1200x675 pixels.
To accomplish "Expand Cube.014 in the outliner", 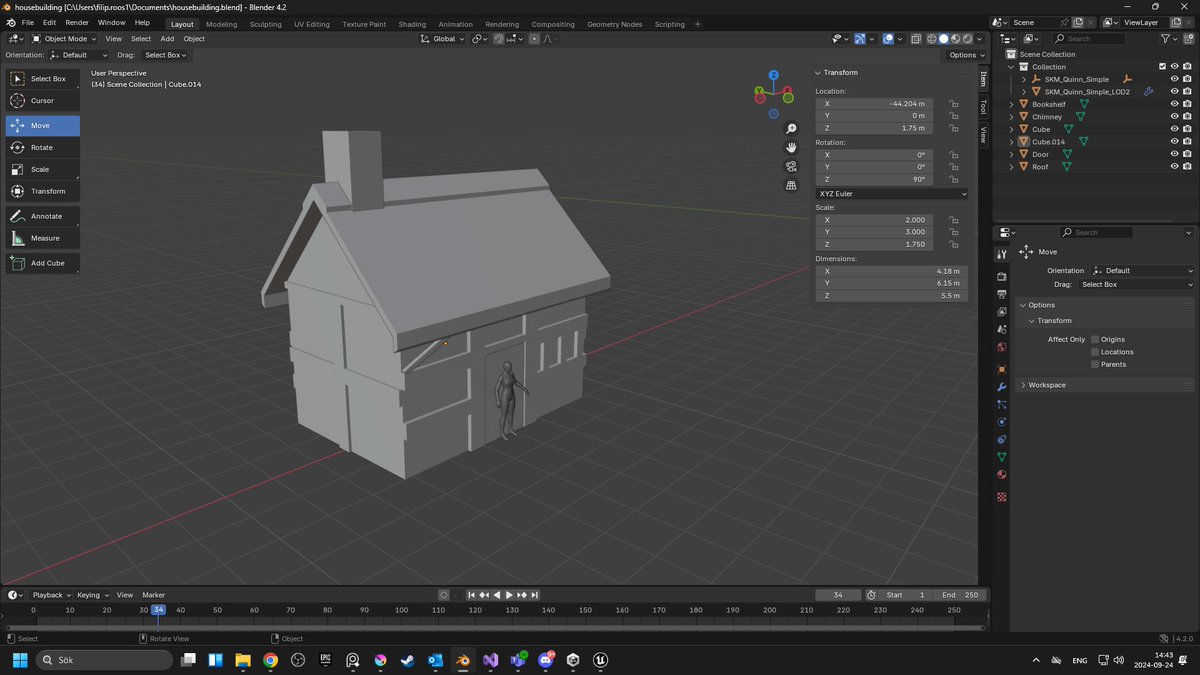I will [1011, 142].
